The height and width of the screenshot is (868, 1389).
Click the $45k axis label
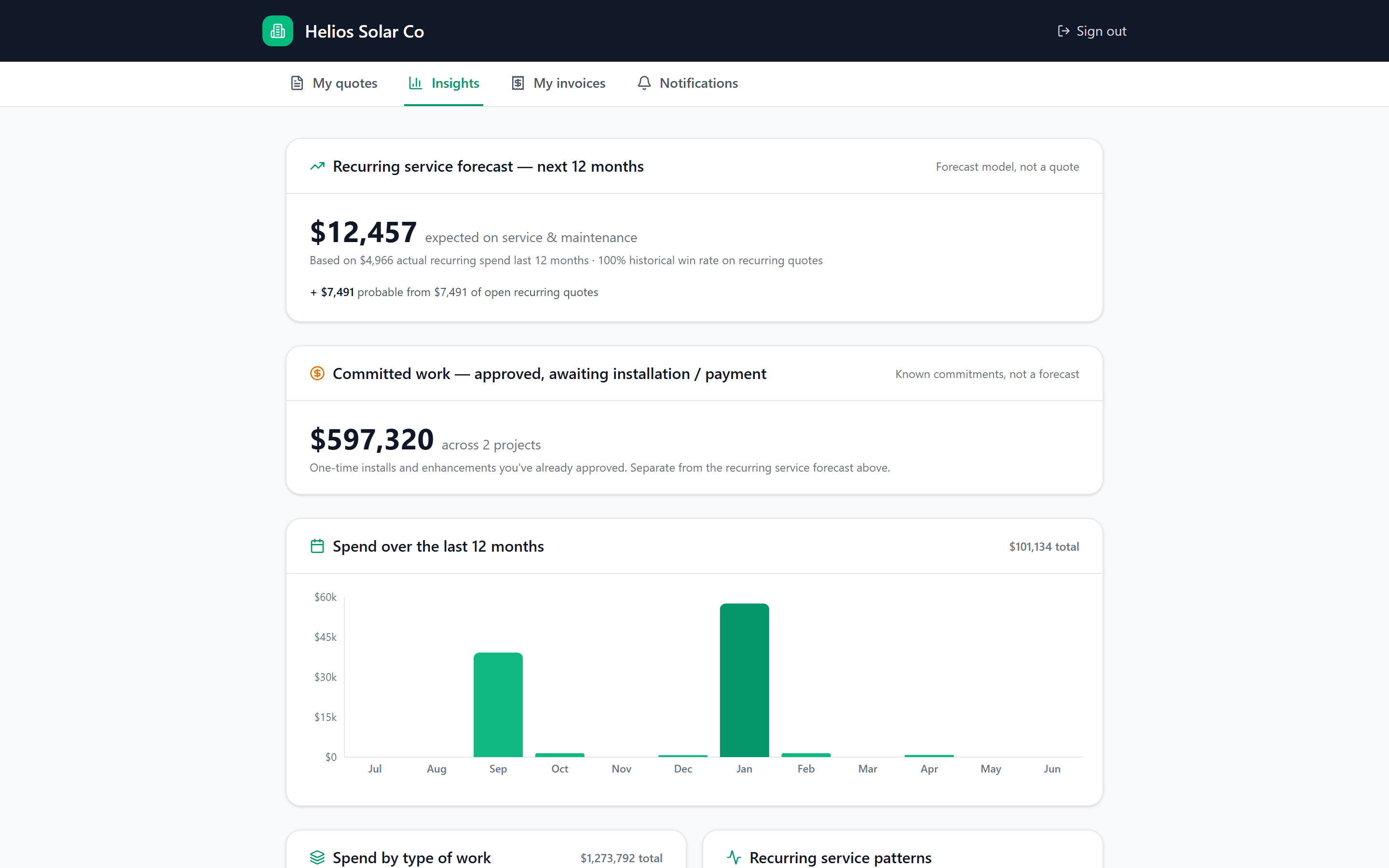(326, 637)
